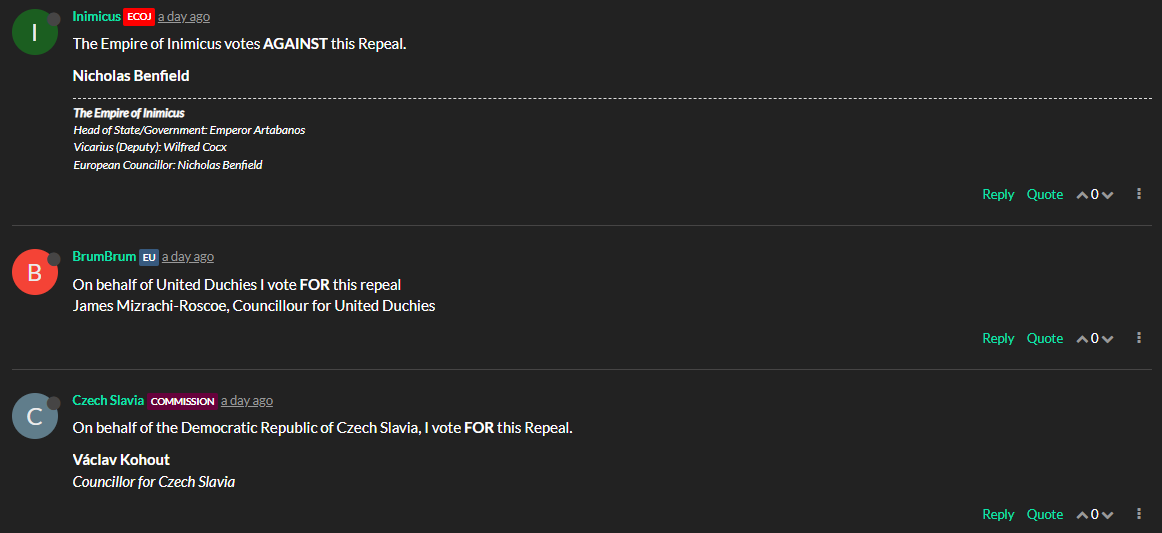Open post tools menu for Czech Slavia post
The image size is (1162, 533).
(1139, 514)
